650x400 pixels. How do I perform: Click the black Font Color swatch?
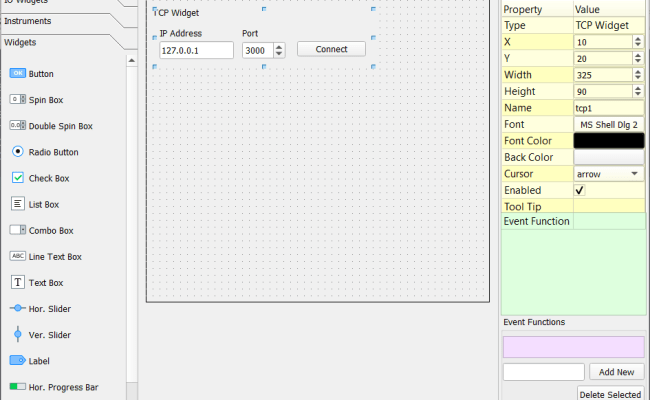point(609,141)
